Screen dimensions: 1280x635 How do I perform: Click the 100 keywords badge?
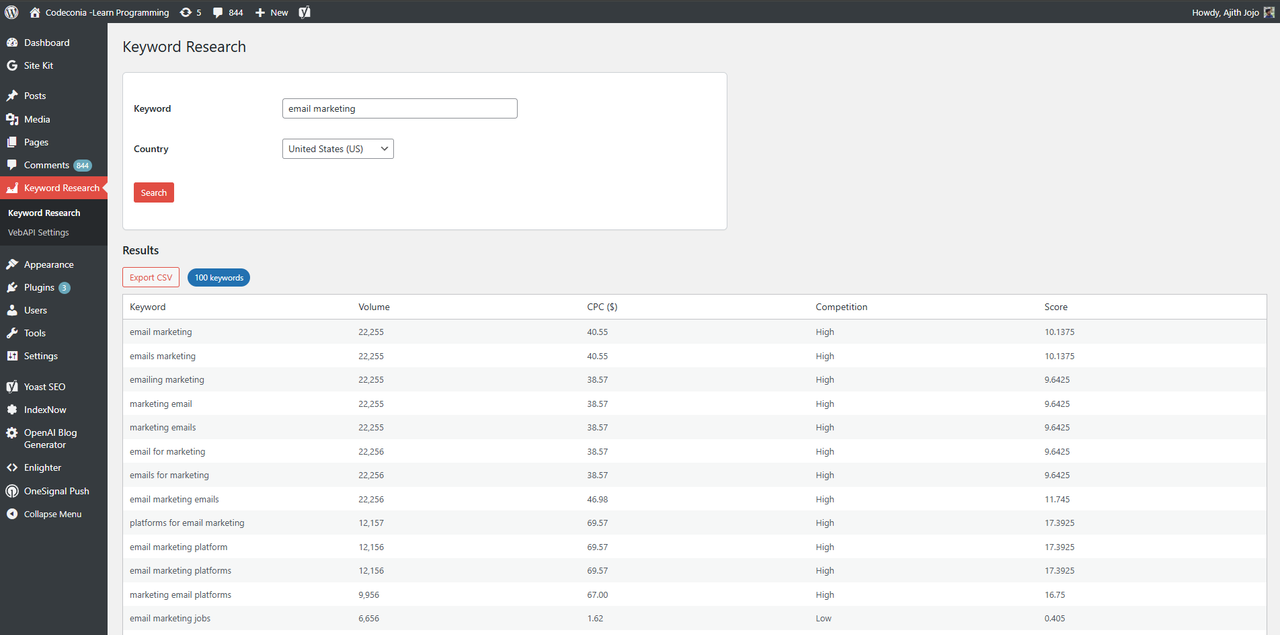click(x=219, y=277)
